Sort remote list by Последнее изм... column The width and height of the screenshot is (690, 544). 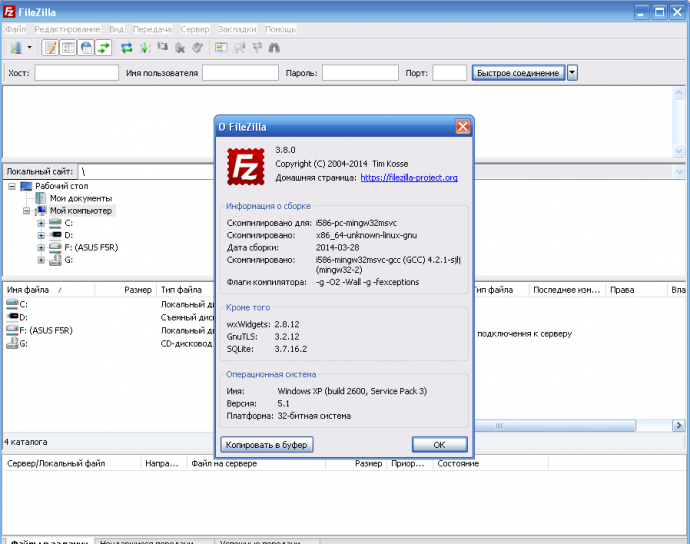(567, 290)
